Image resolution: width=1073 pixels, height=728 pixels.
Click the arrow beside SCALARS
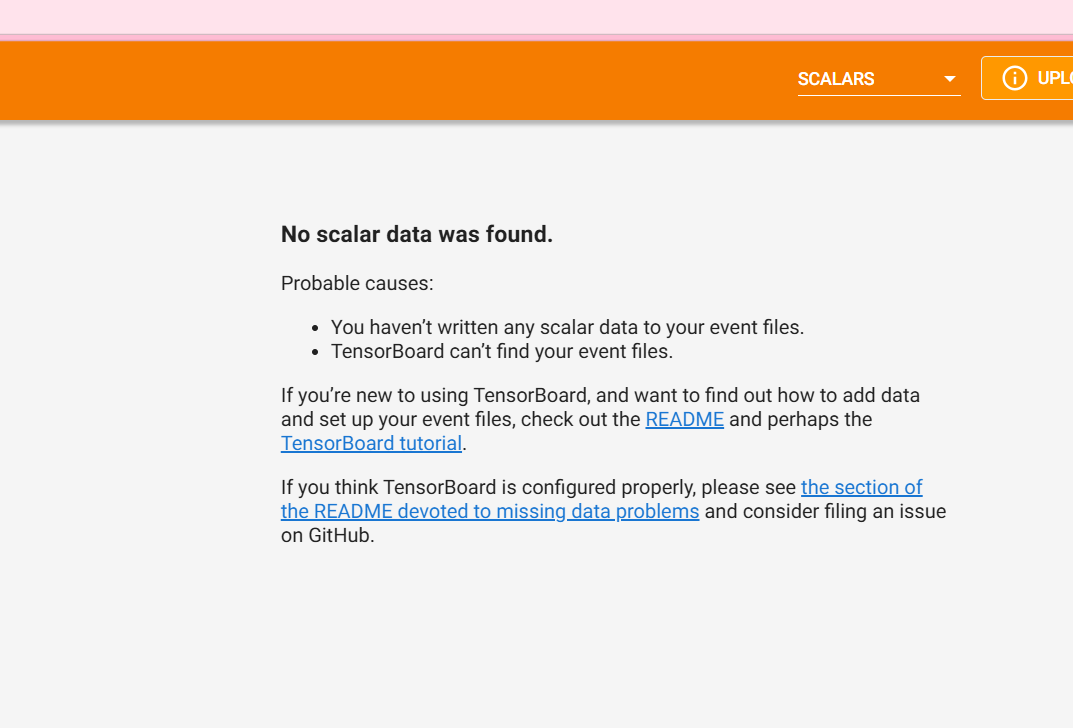tap(950, 79)
